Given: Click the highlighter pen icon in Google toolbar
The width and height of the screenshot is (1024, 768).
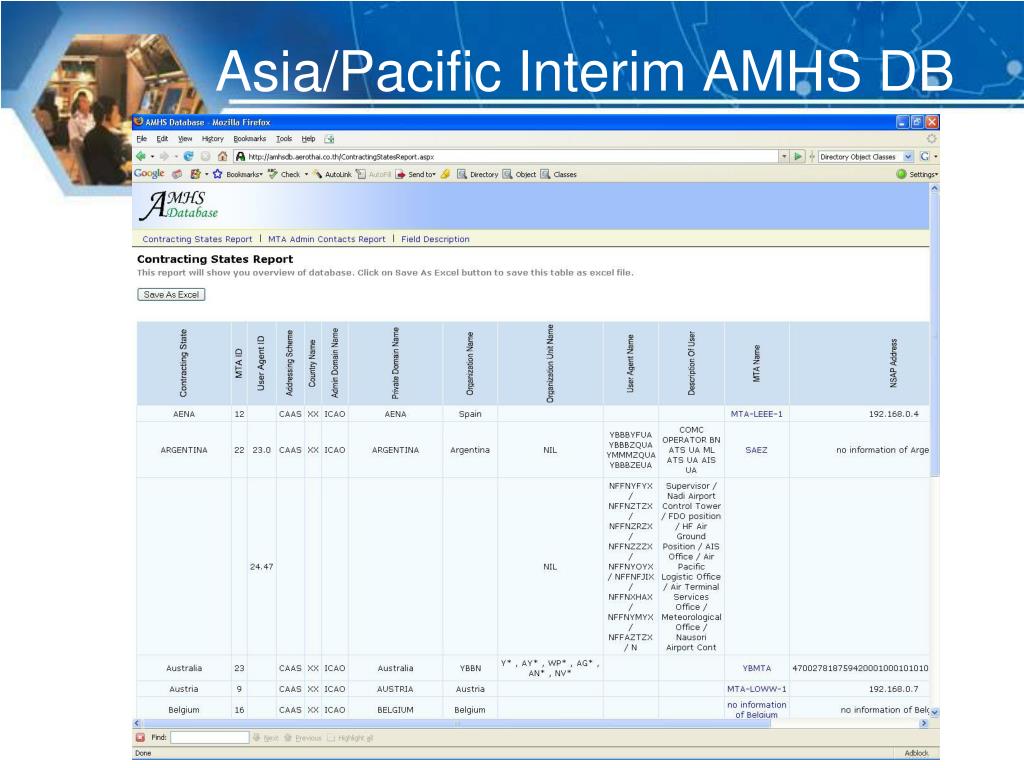Looking at the screenshot, I should pyautogui.click(x=445, y=174).
